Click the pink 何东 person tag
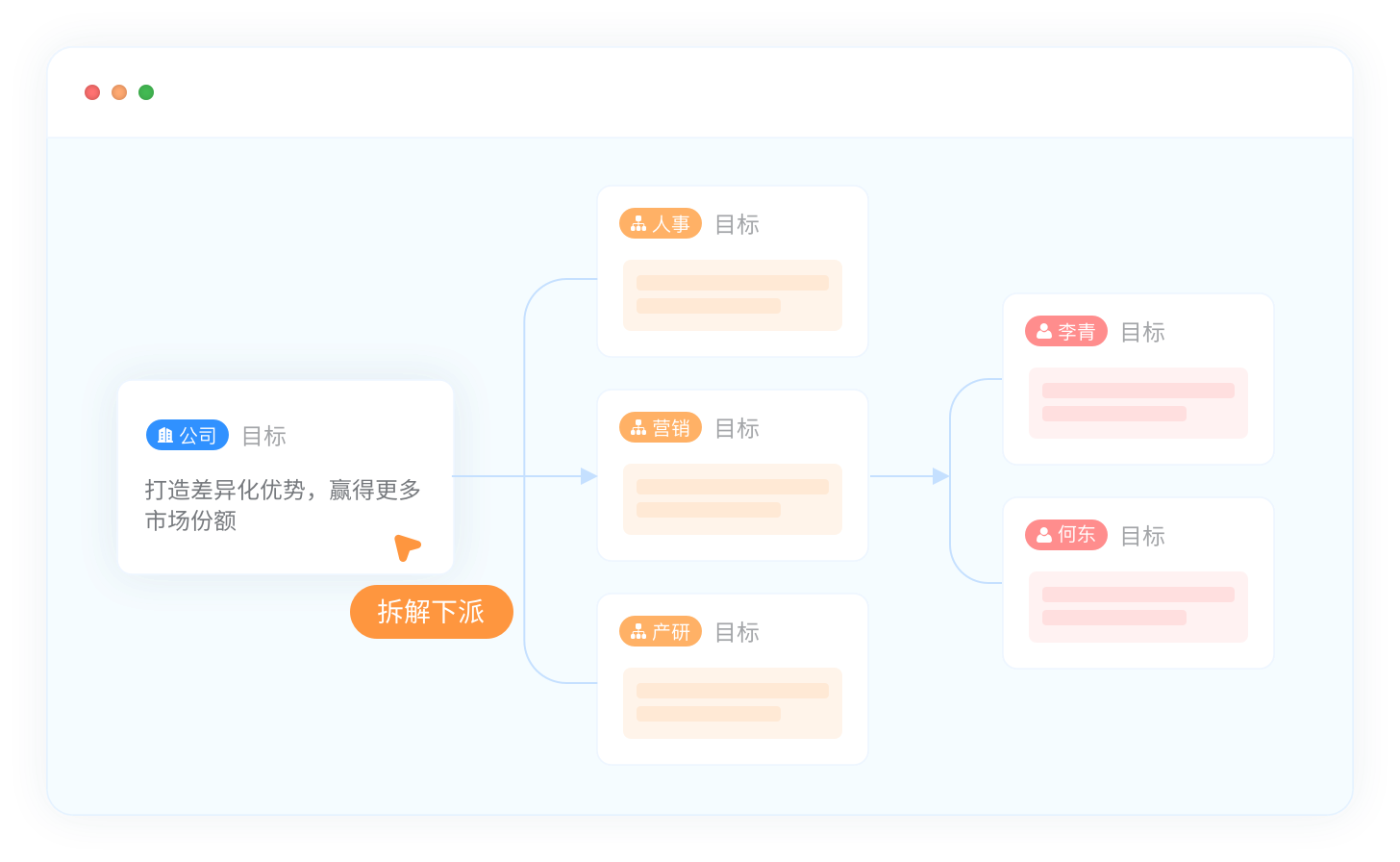Image resolution: width=1400 pixels, height=862 pixels. coord(1066,536)
